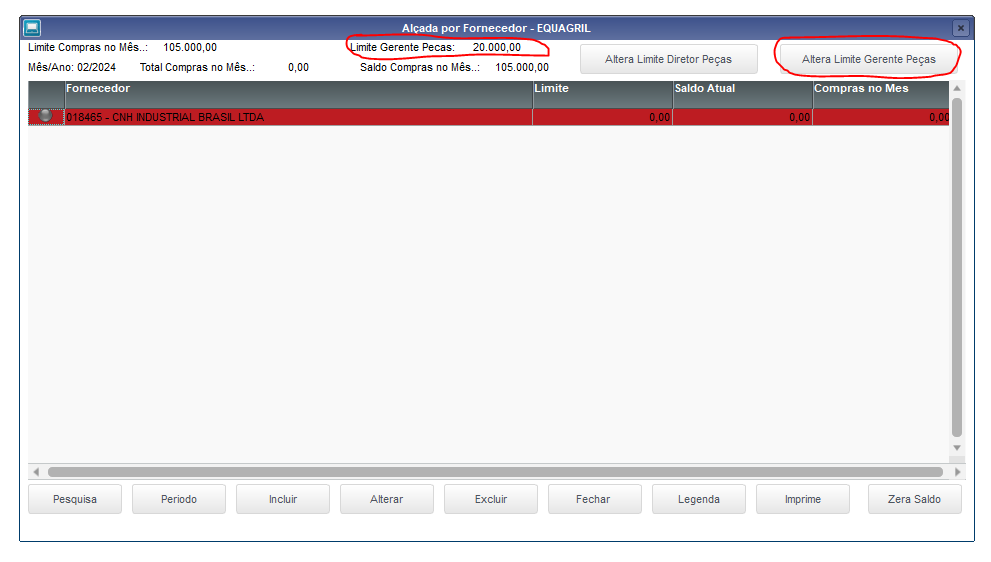The image size is (991, 562).
Task: Select the gray status indicator of CNH row
Action: point(46,116)
